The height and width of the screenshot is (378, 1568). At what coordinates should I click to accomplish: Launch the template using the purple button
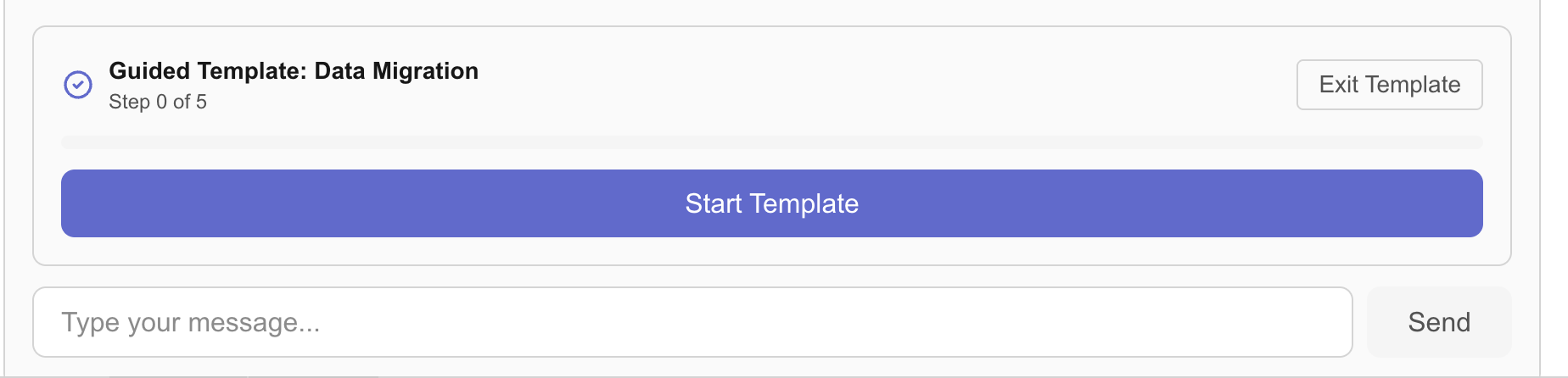click(x=771, y=203)
